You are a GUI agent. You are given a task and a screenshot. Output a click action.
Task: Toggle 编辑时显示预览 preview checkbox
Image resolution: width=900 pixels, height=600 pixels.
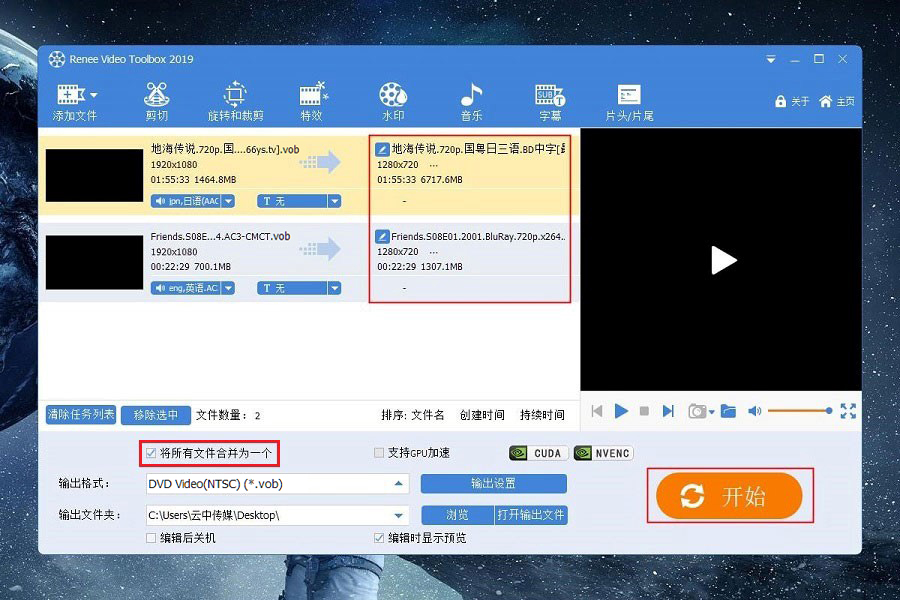(x=379, y=538)
